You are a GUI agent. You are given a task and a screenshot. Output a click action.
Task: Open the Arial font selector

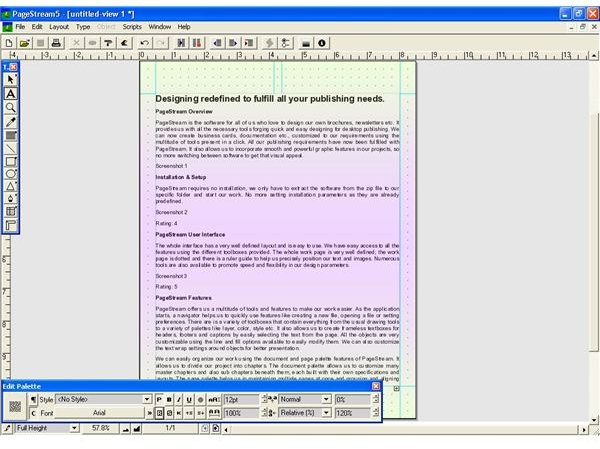click(x=99, y=413)
